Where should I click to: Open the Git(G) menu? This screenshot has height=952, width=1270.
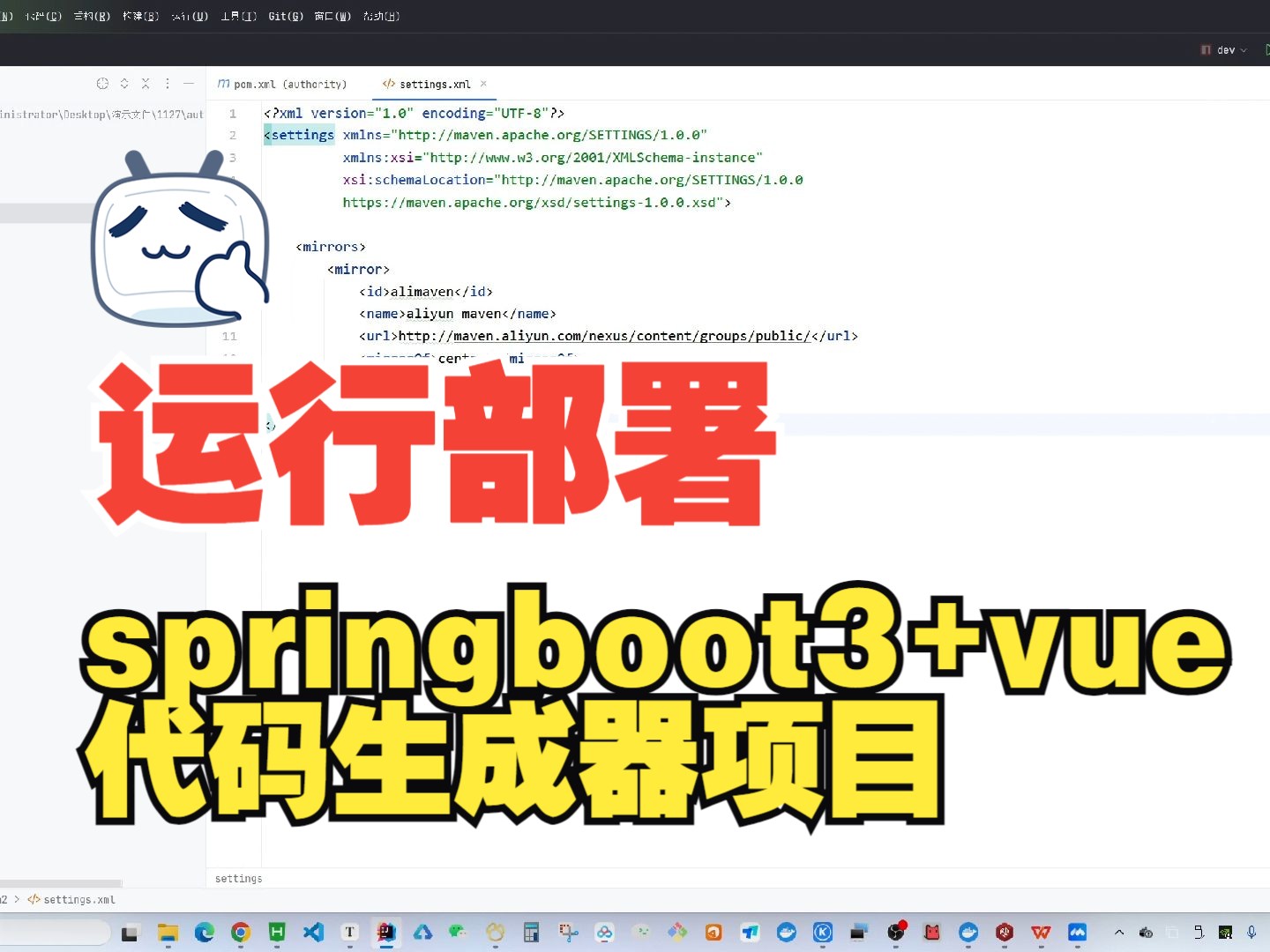[x=286, y=16]
